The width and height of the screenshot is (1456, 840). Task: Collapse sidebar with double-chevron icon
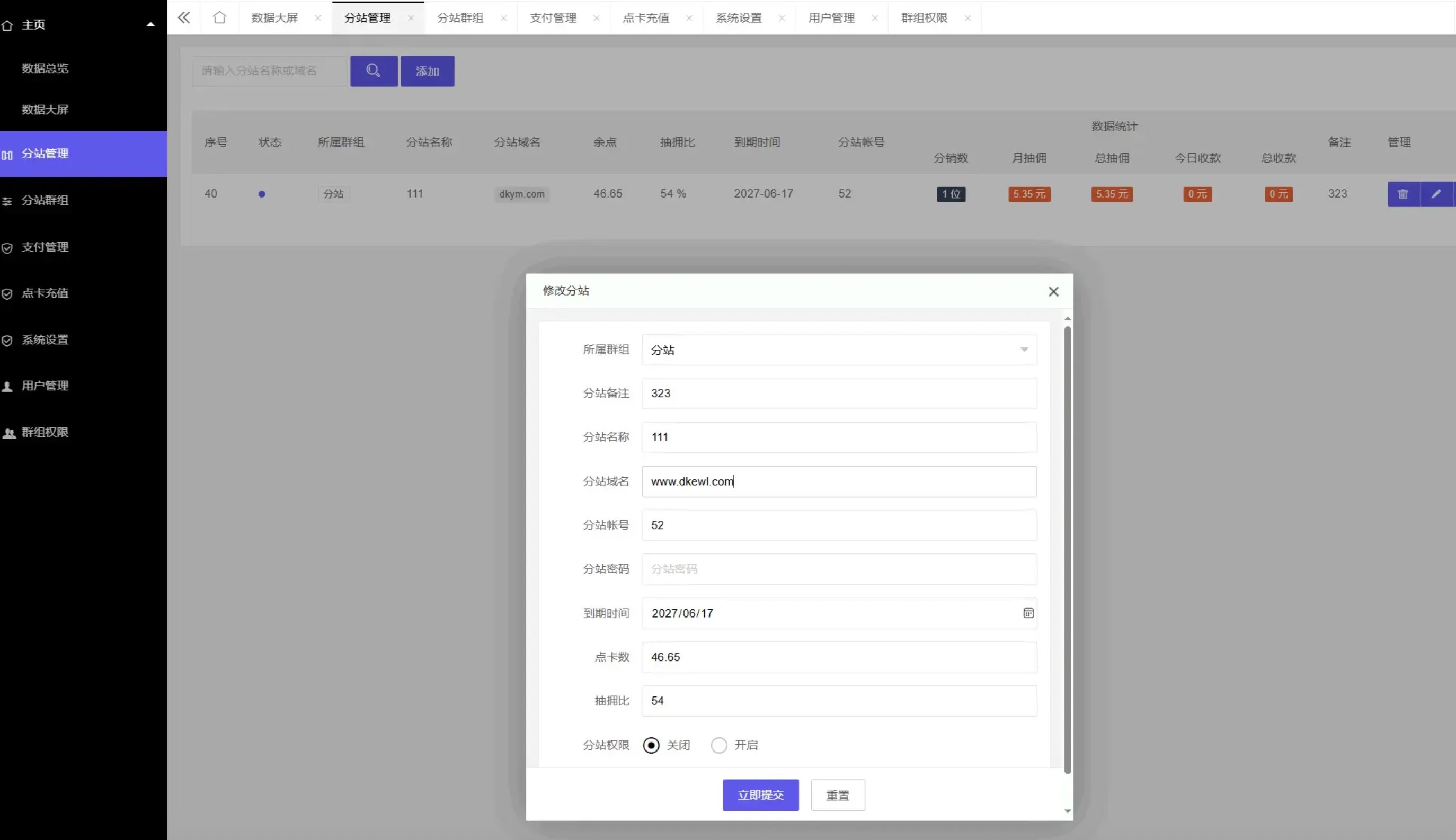[x=183, y=18]
